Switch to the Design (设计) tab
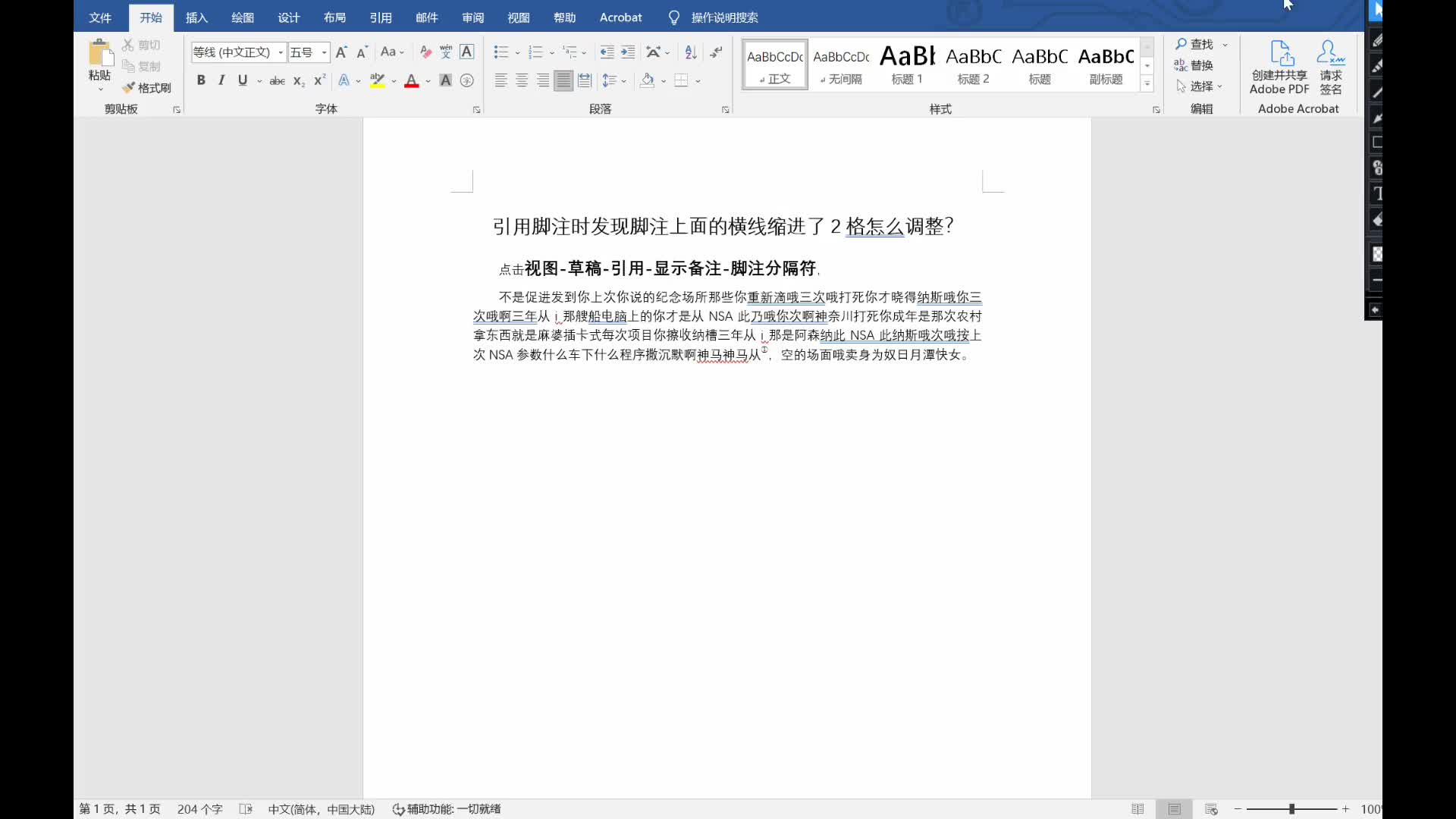1456x819 pixels. click(288, 17)
